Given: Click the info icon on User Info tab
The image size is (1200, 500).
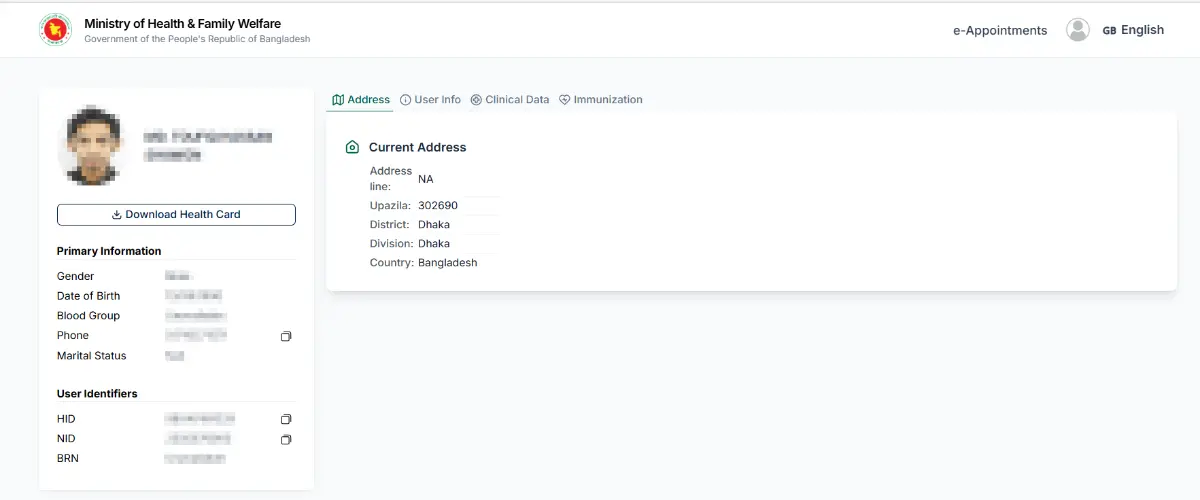Looking at the screenshot, I should coord(405,100).
